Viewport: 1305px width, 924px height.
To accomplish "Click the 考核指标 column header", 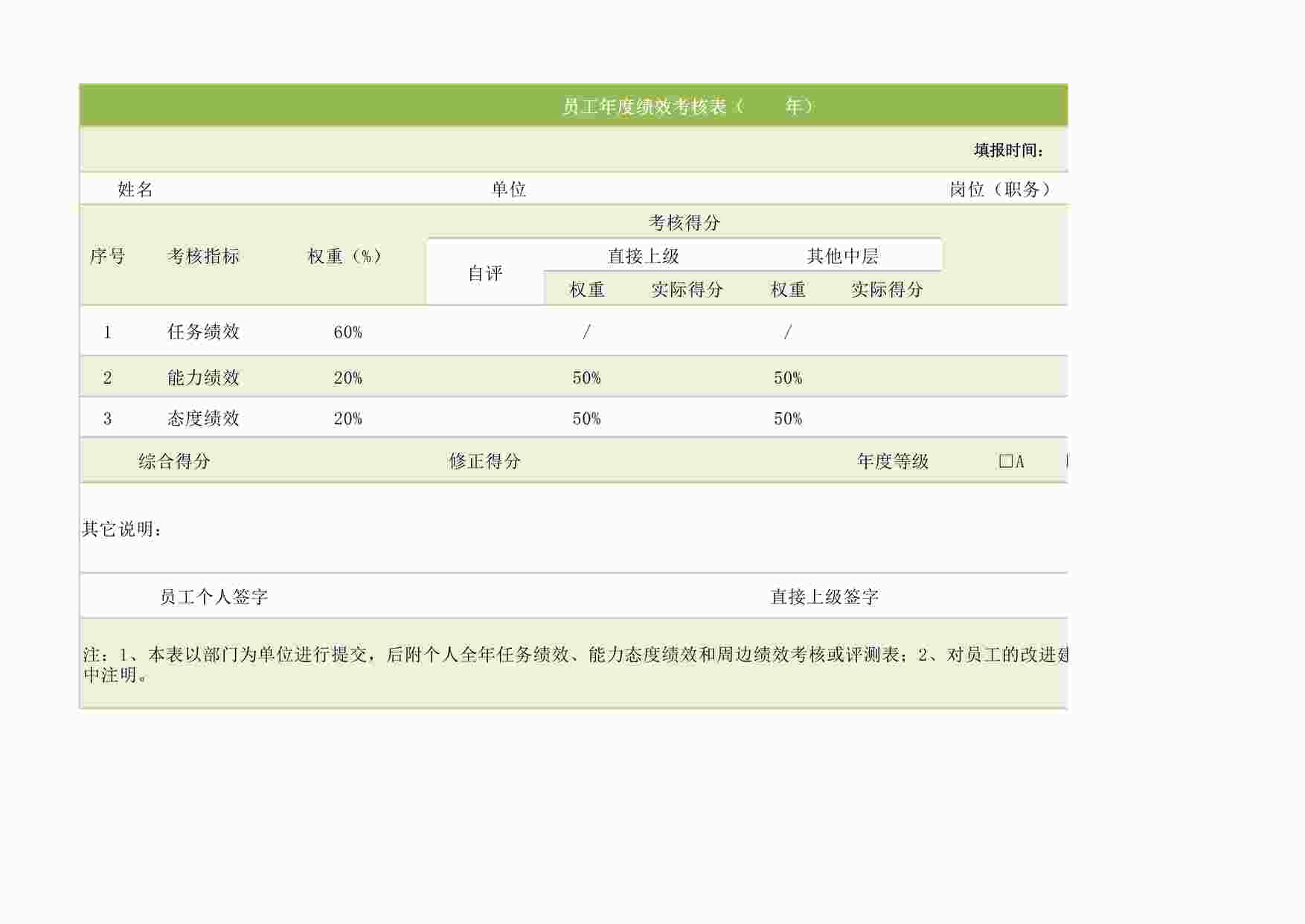I will tap(203, 256).
